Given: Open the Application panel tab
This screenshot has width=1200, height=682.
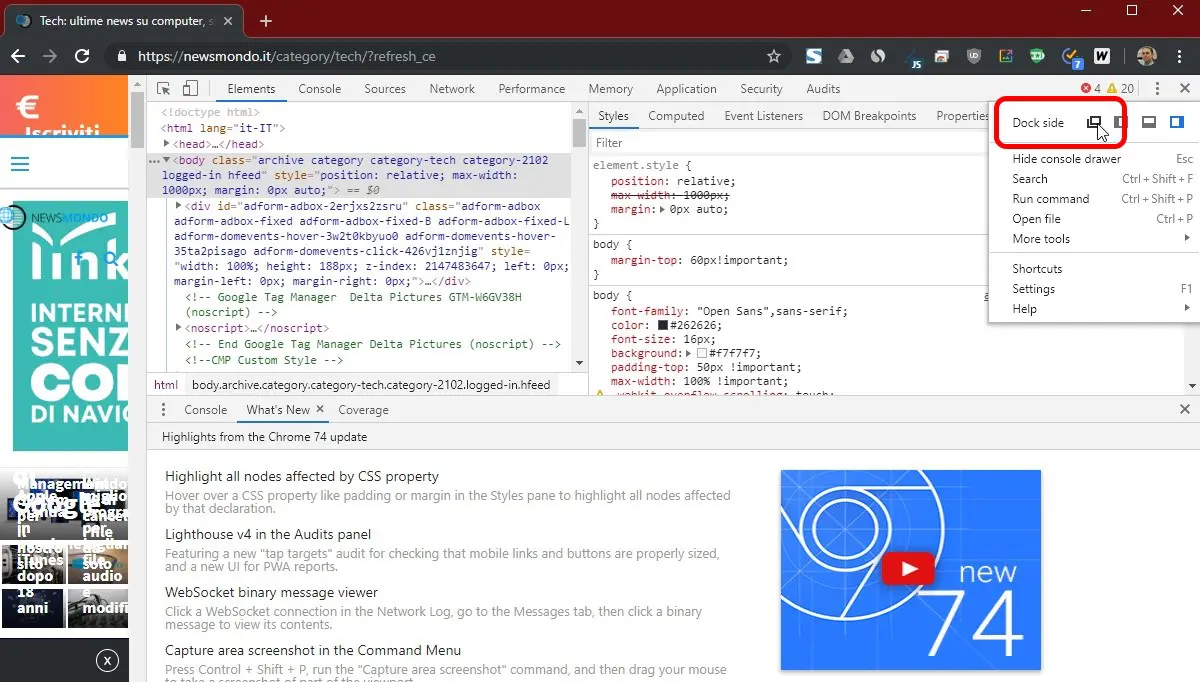Looking at the screenshot, I should (x=686, y=88).
